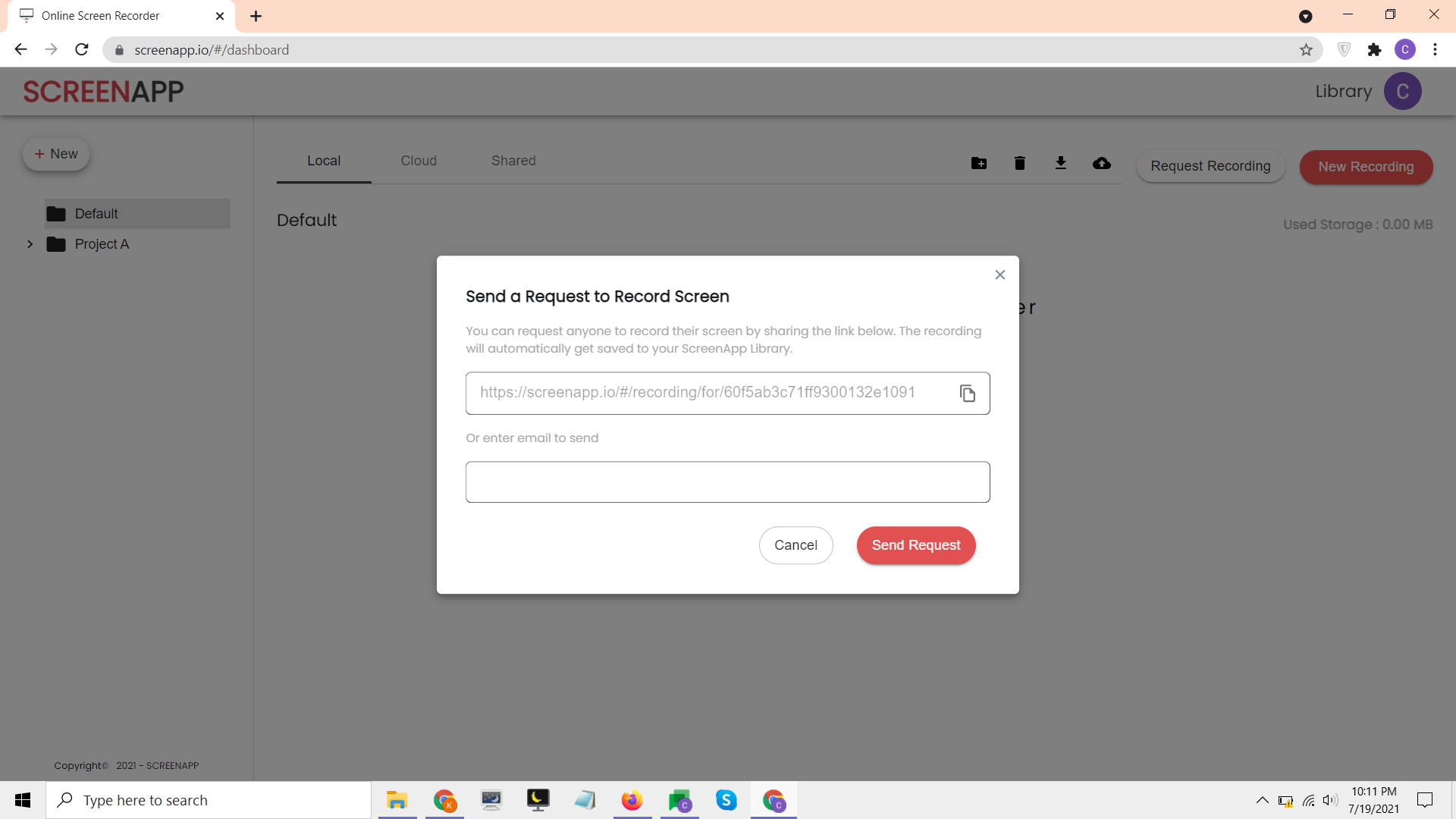Open Chrome's three-dot menu
This screenshot has height=819, width=1456.
click(x=1435, y=50)
